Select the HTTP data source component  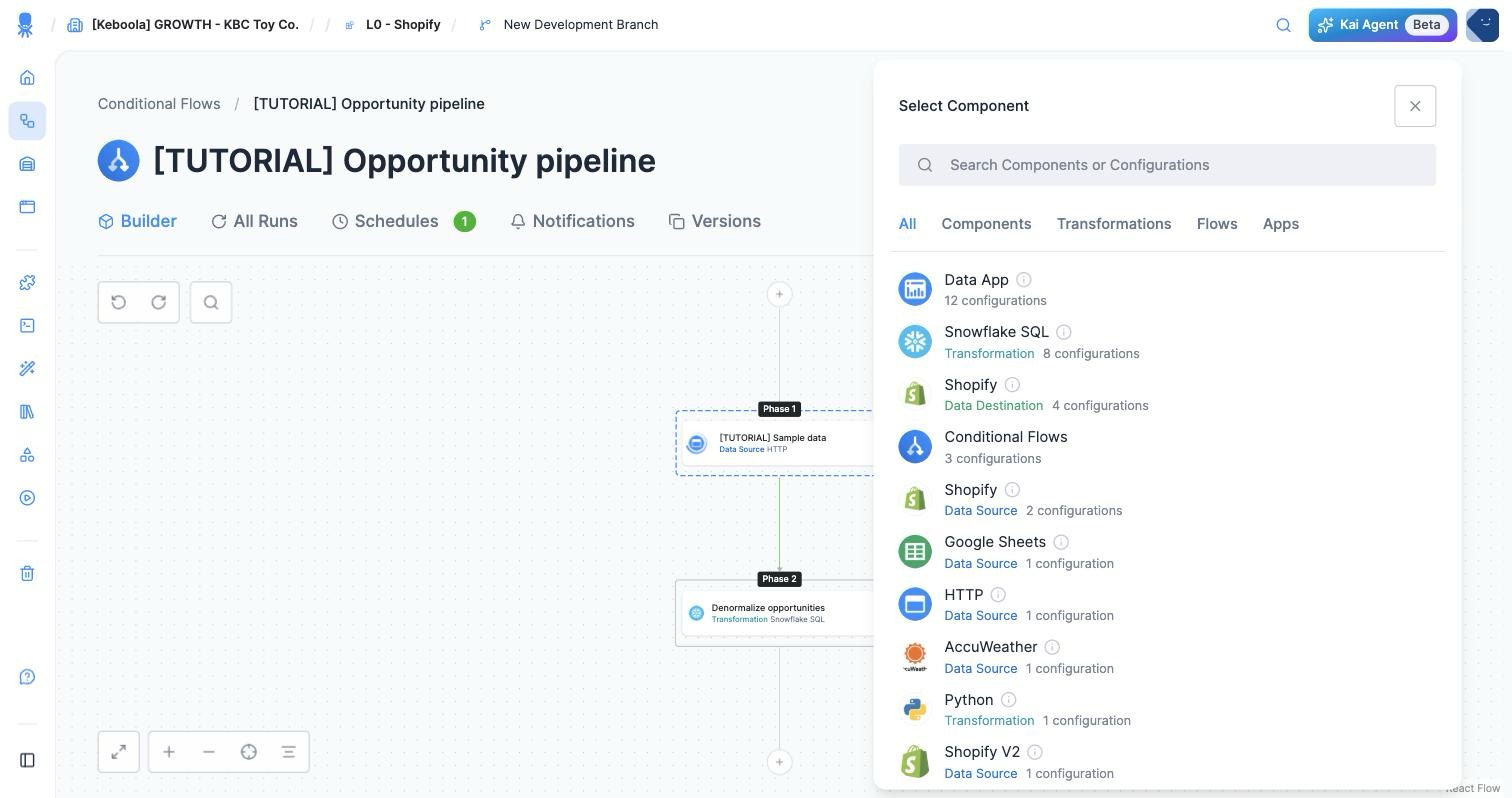[x=1167, y=604]
